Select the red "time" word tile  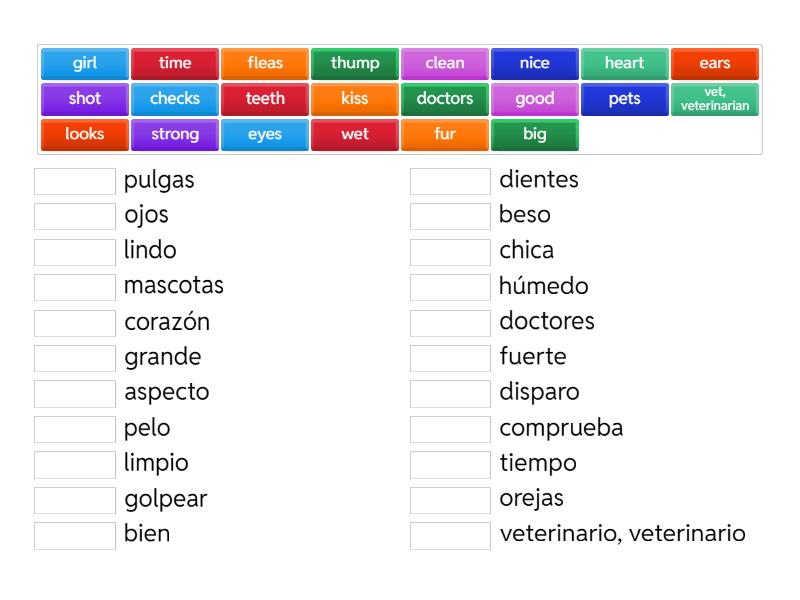pos(175,63)
